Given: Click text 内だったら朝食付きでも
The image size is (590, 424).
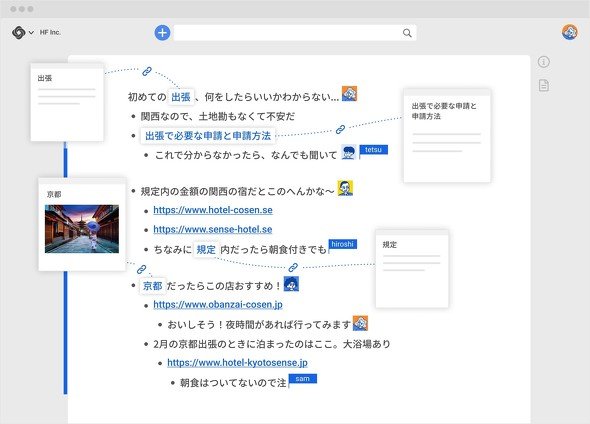Looking at the screenshot, I should (273, 250).
